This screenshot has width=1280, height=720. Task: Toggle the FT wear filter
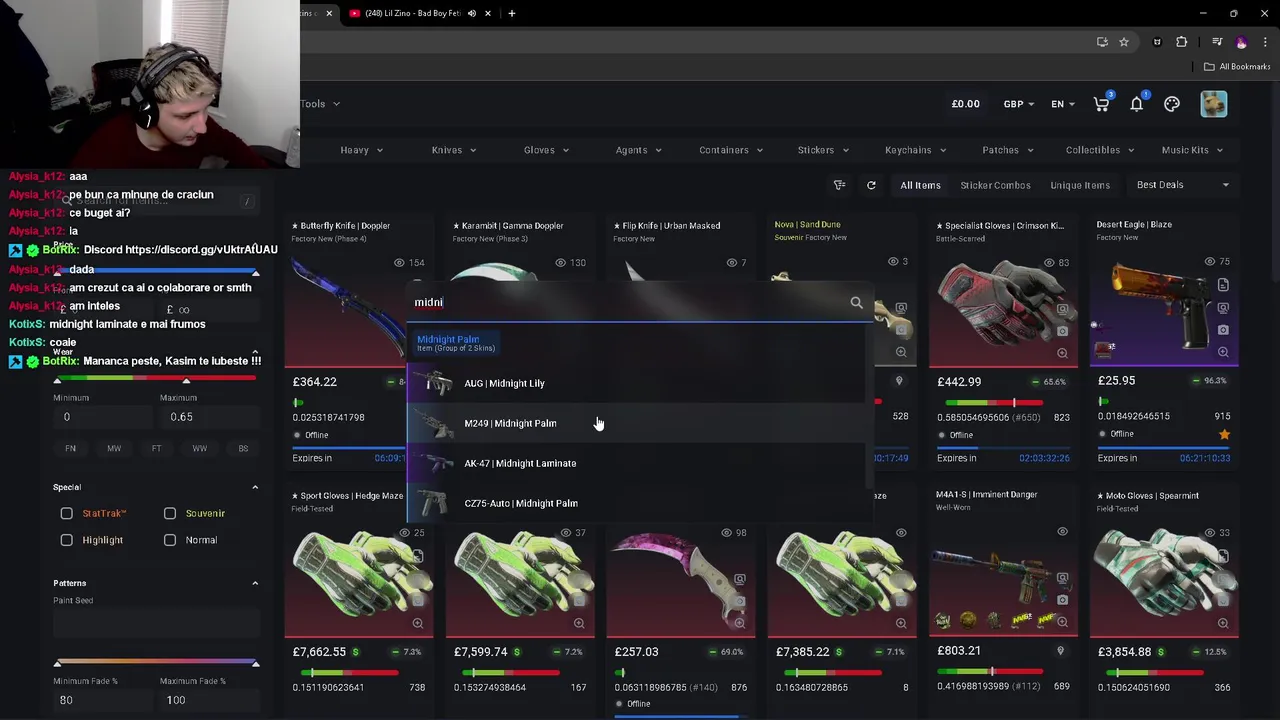coord(156,449)
